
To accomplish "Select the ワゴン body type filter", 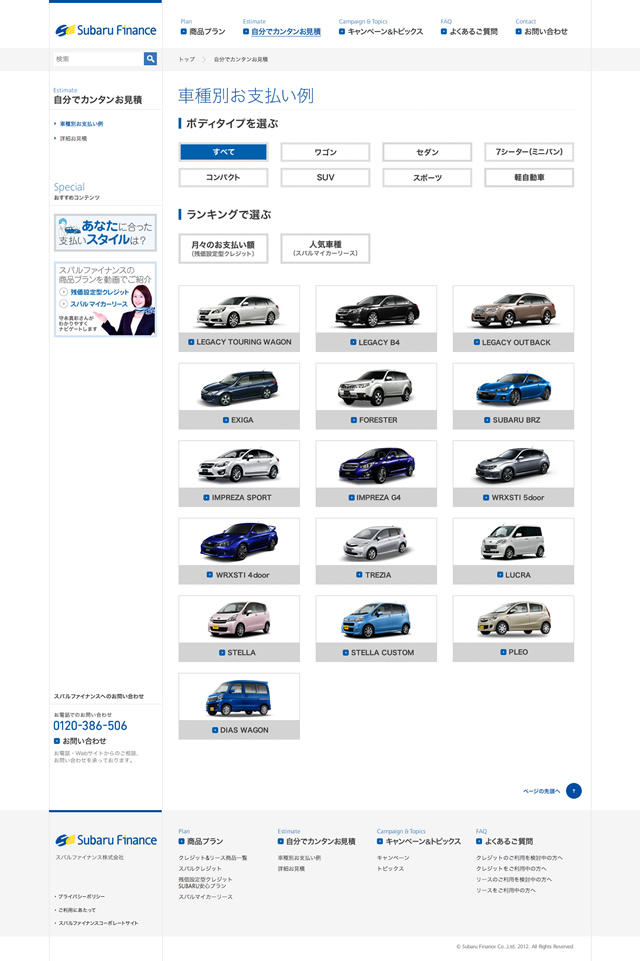I will tap(326, 152).
